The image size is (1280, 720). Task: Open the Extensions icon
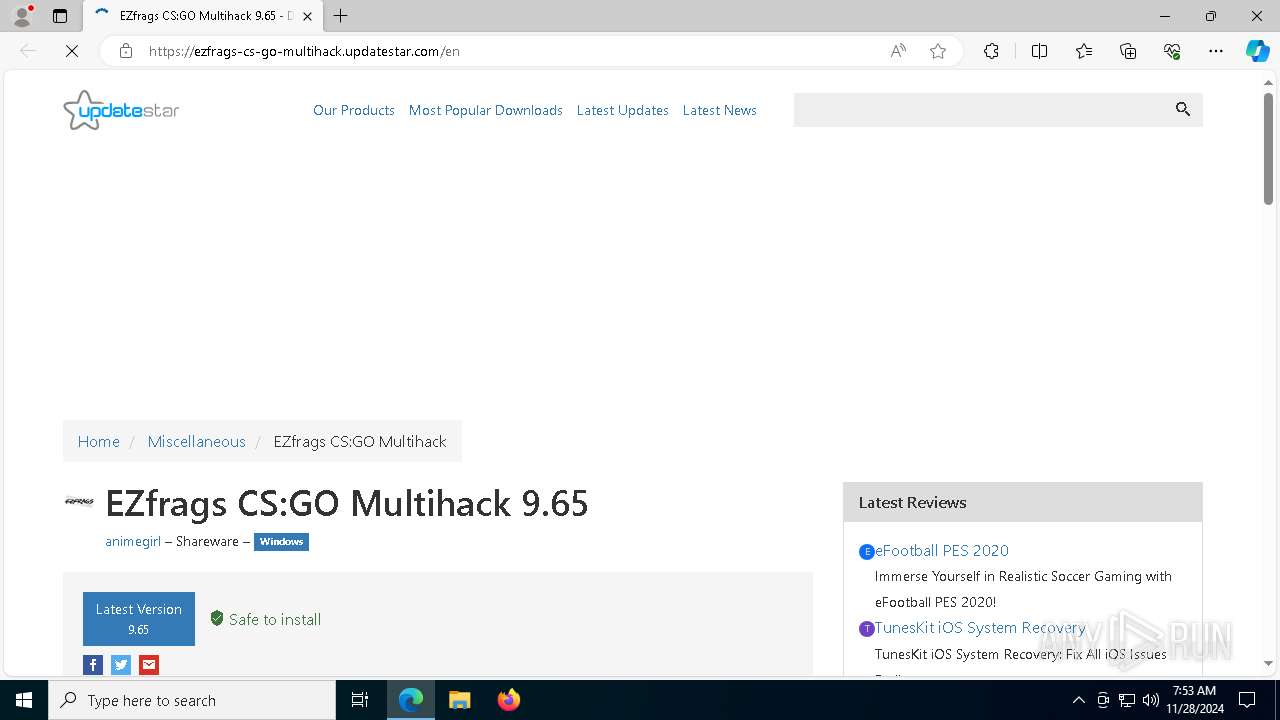(x=991, y=51)
